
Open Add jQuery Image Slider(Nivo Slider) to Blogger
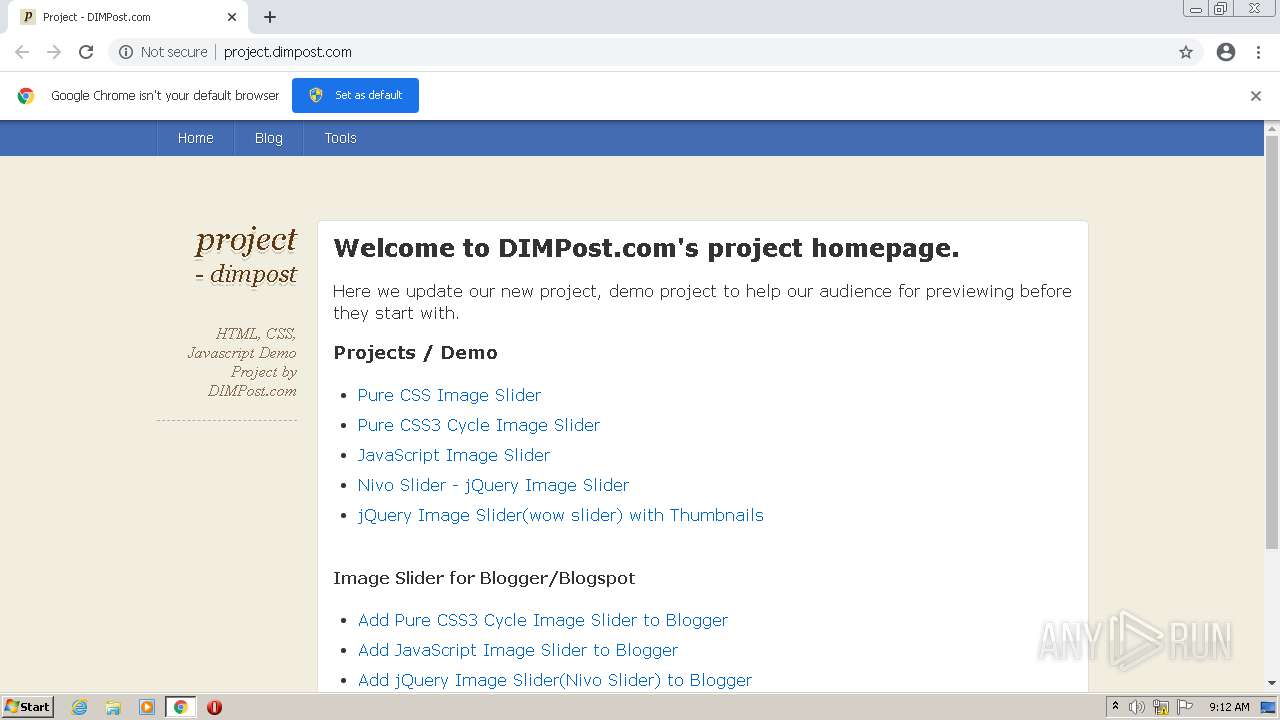tap(555, 680)
